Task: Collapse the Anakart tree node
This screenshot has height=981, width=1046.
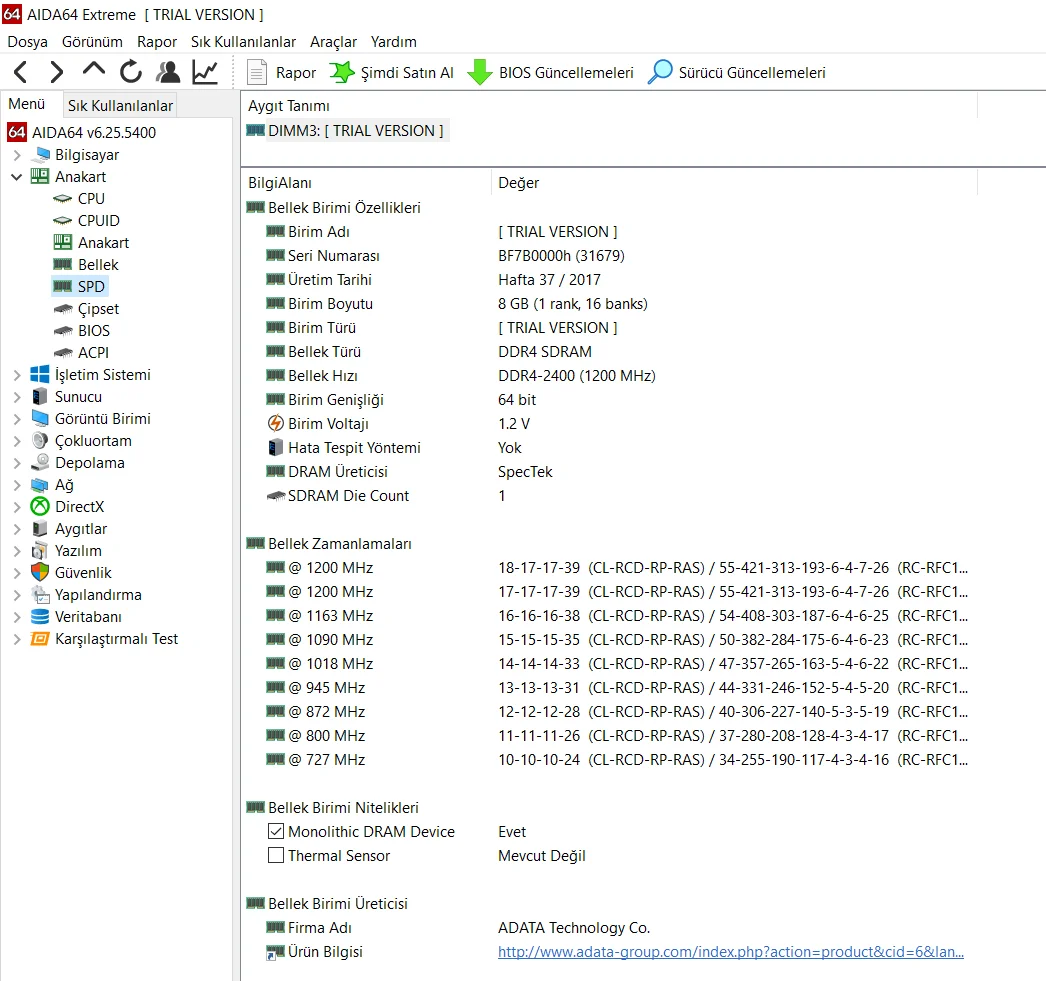Action: coord(17,177)
